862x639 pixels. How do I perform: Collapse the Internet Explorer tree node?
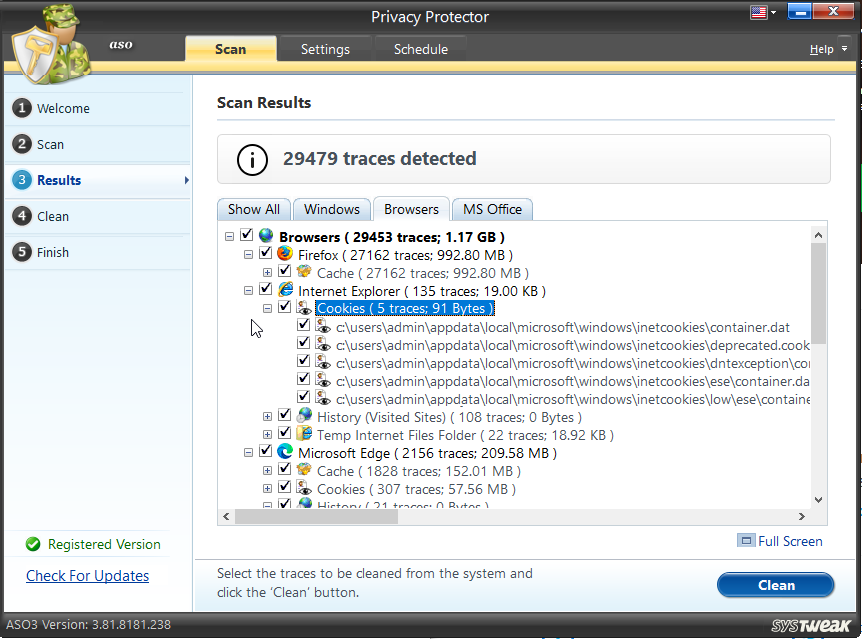tap(248, 290)
